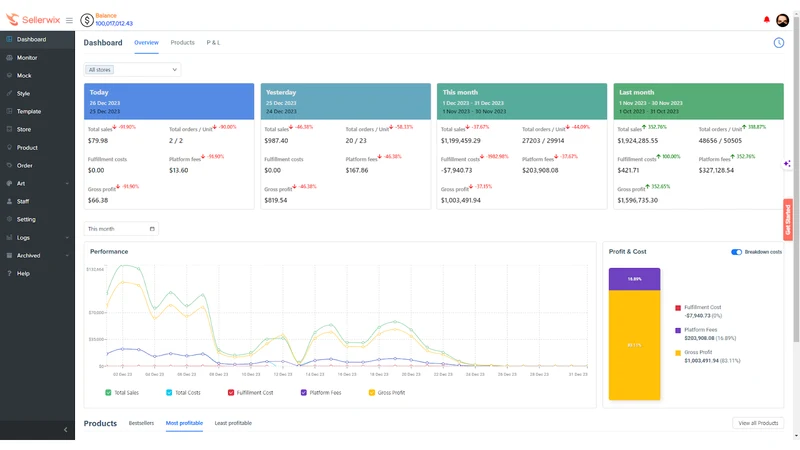Viewport: 800px width, 450px height.
Task: Click the Setting gear icon
Action: [9, 219]
